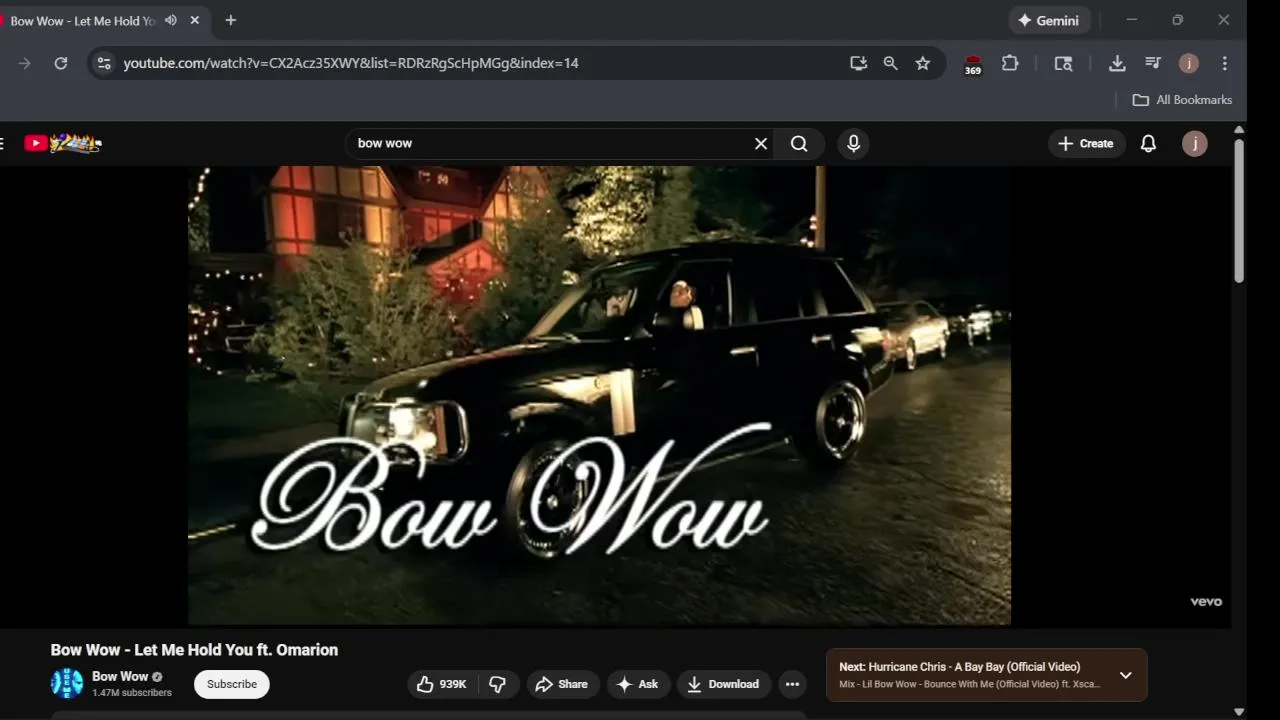
Task: Open site information icon in address bar
Action: [x=103, y=63]
